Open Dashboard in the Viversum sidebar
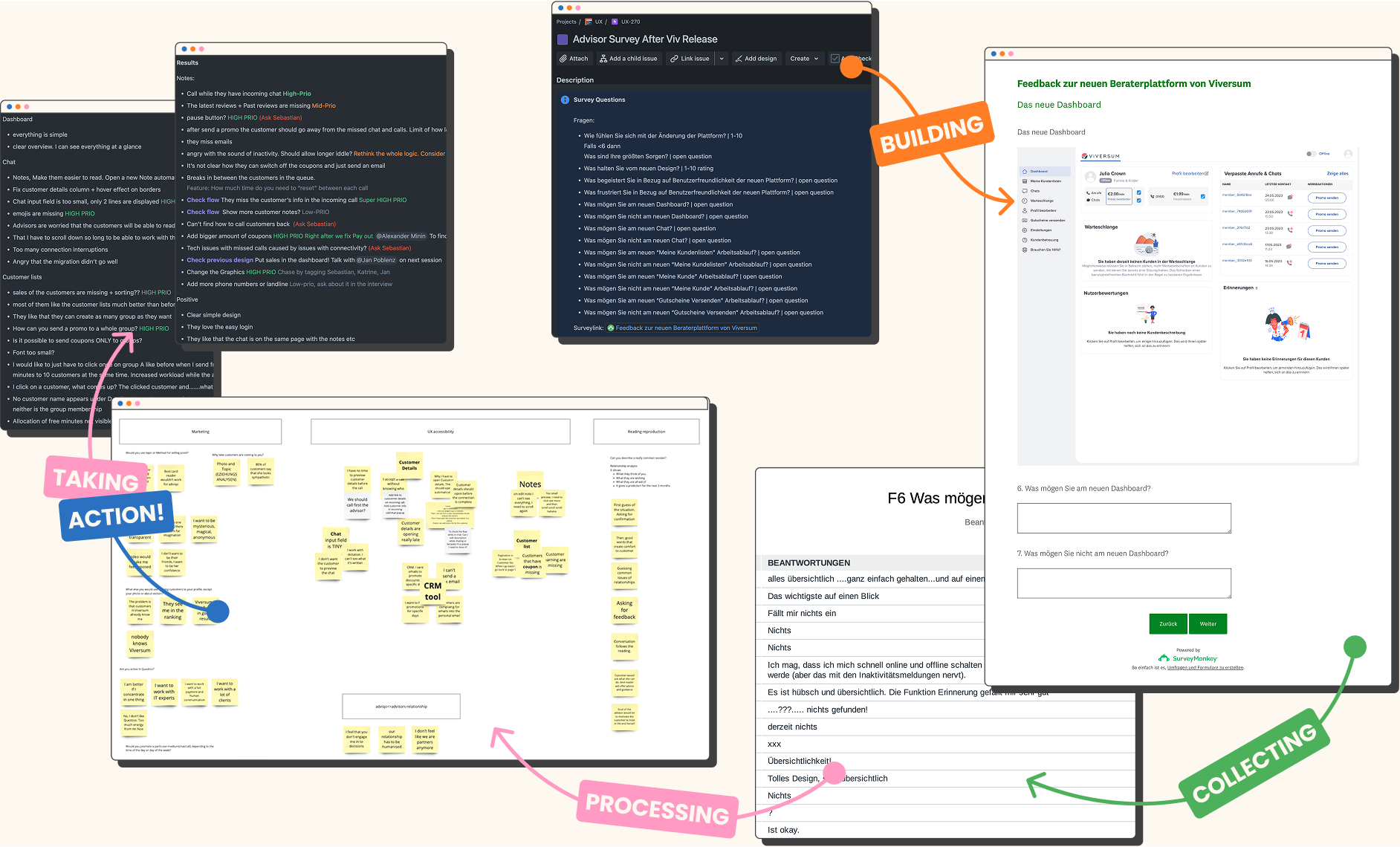1400x847 pixels. click(1045, 171)
